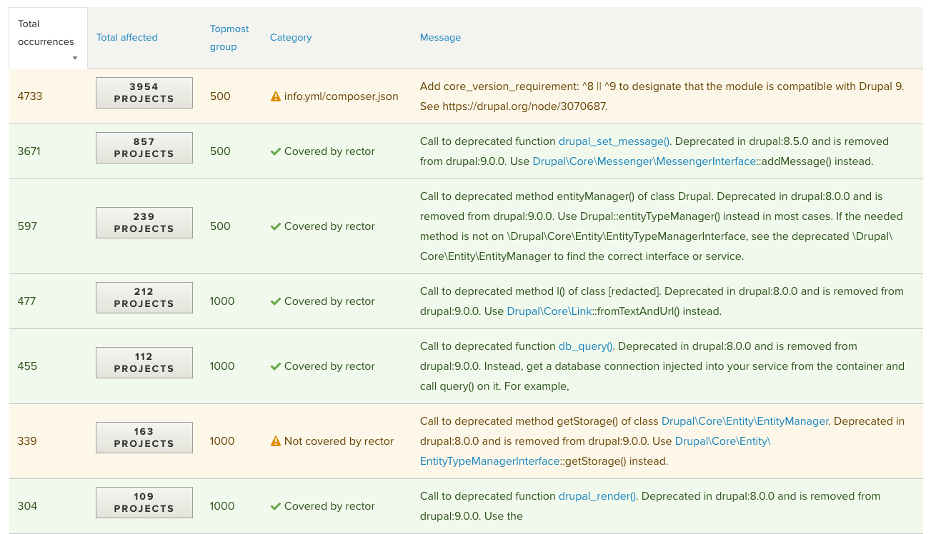Select the 339 occurrences value
The width and height of the screenshot is (936, 534).
(27, 442)
